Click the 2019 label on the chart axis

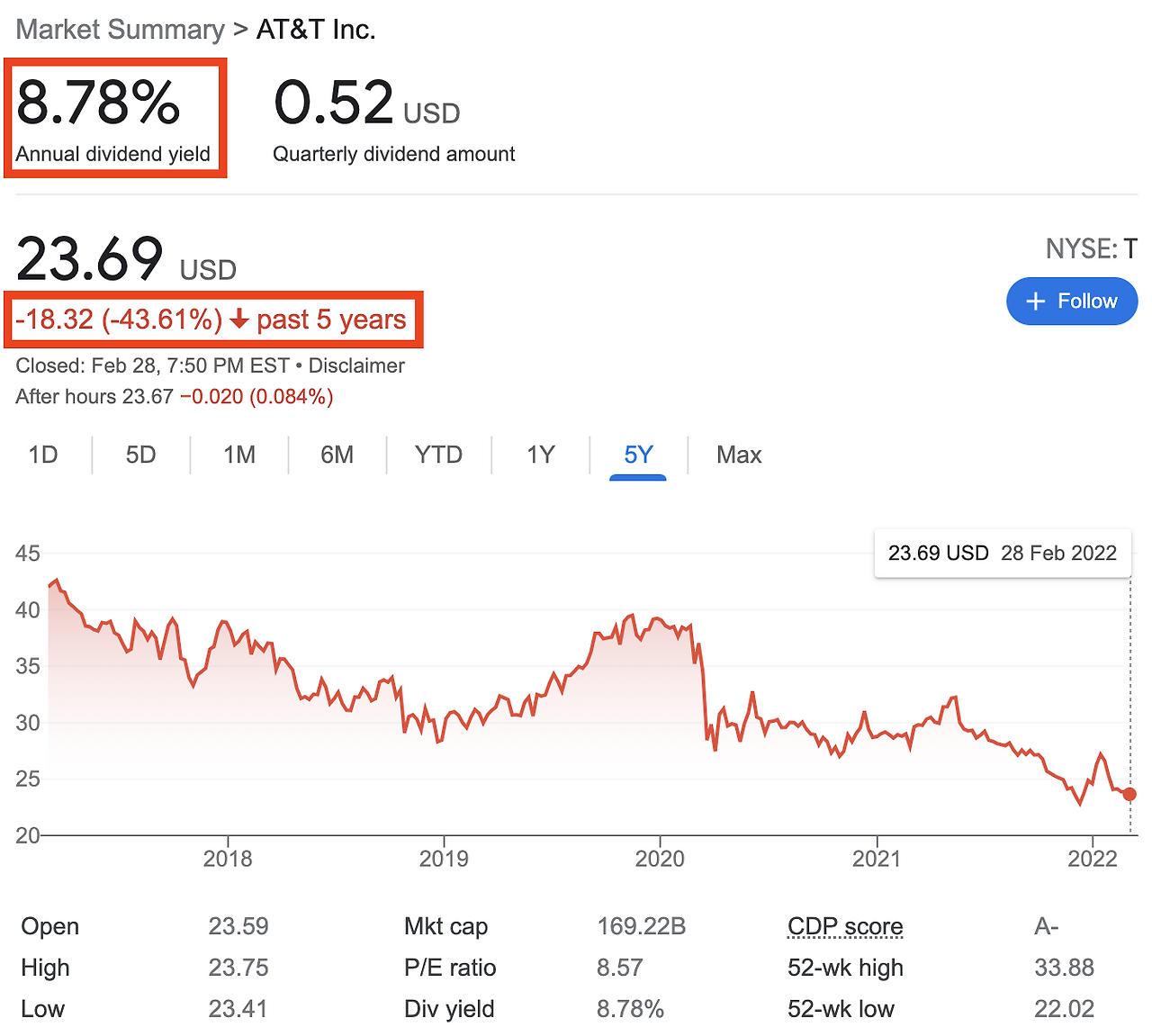click(x=444, y=859)
